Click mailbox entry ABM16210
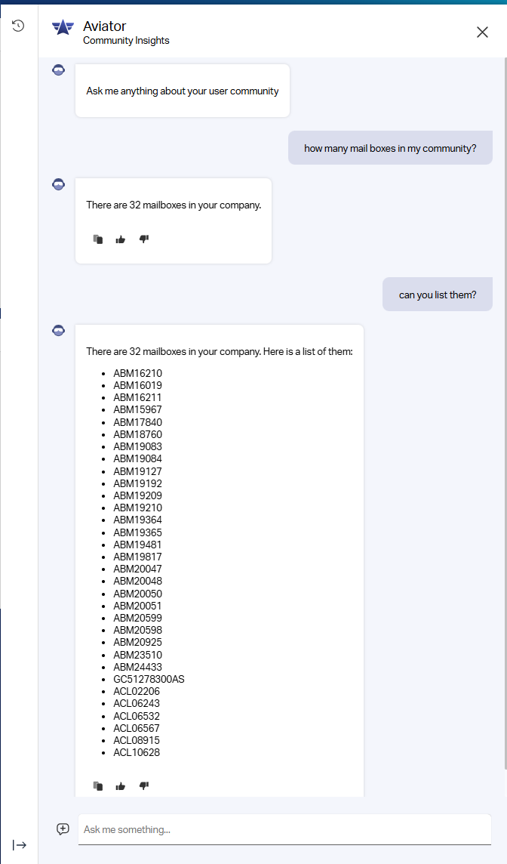Viewport: 507px width, 864px height. [138, 373]
